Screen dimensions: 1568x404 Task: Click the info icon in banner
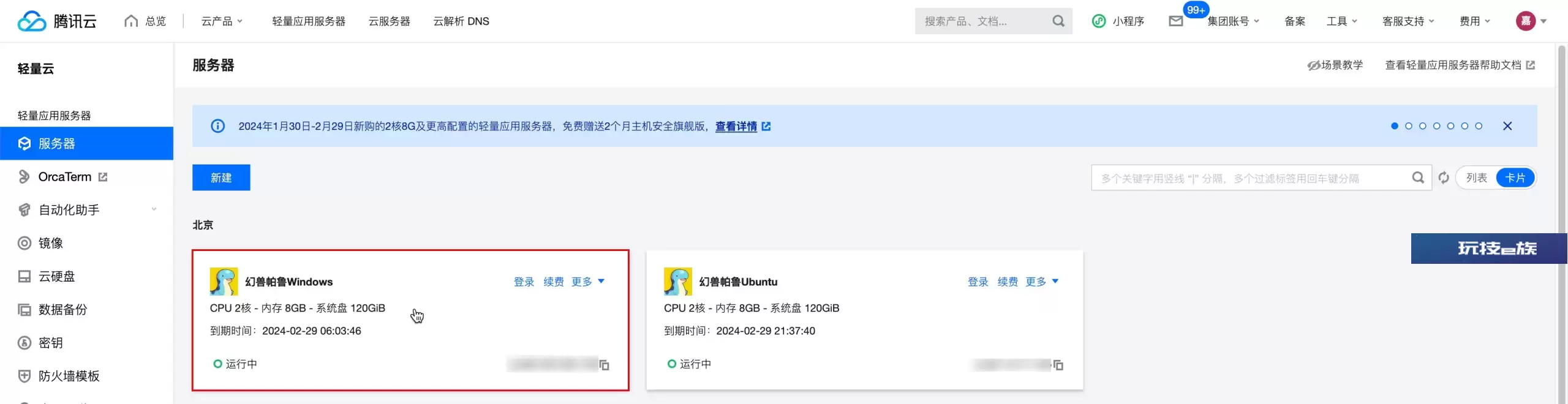point(217,126)
